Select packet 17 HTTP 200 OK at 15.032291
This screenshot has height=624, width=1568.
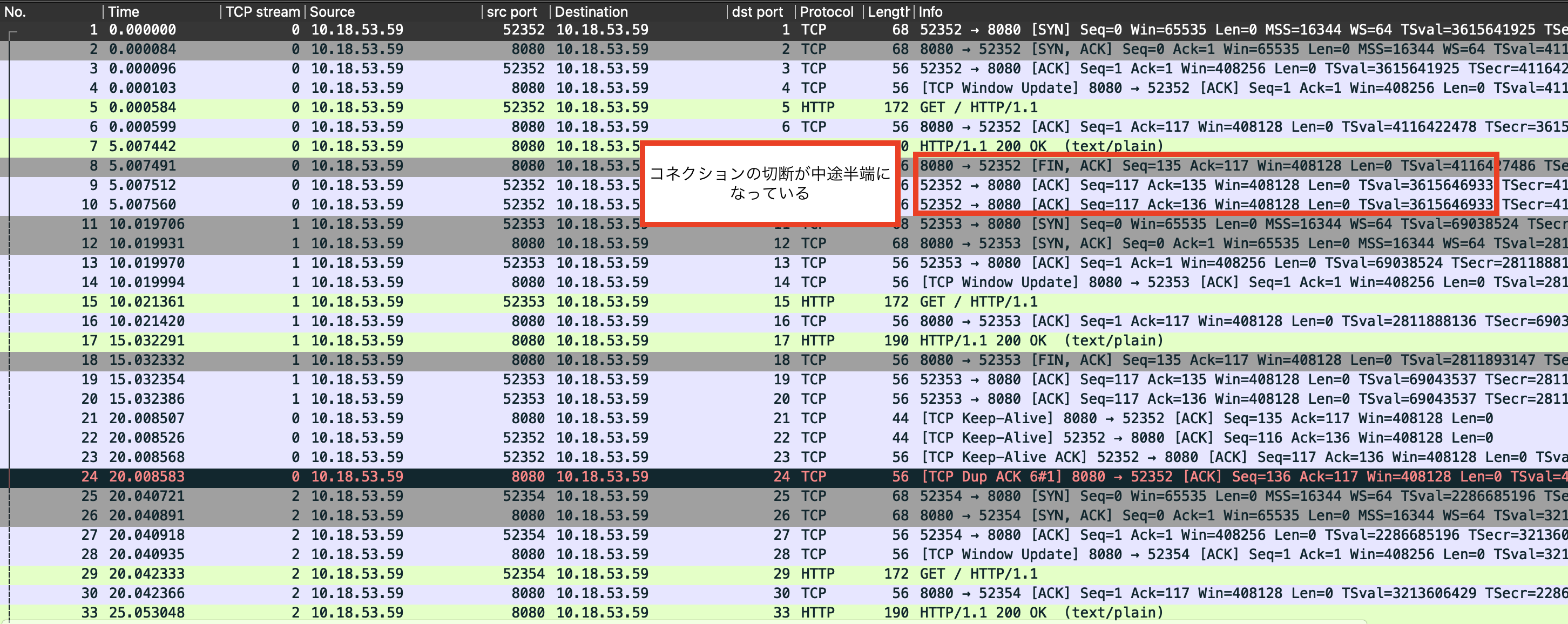(784, 341)
